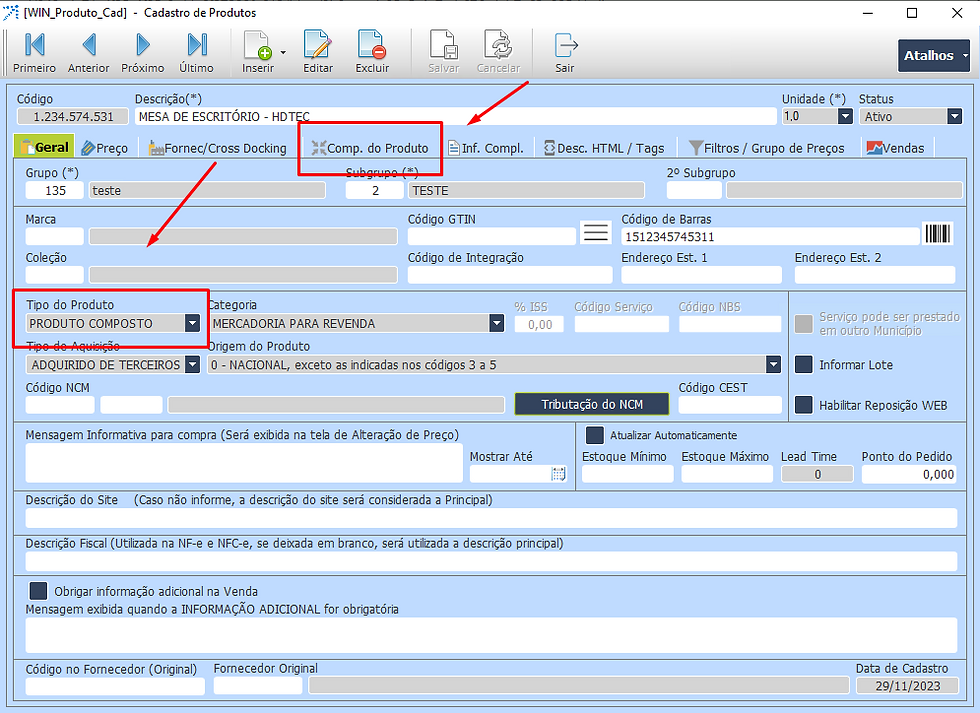980x713 pixels.
Task: Expand the Status dropdown
Action: pyautogui.click(x=954, y=116)
